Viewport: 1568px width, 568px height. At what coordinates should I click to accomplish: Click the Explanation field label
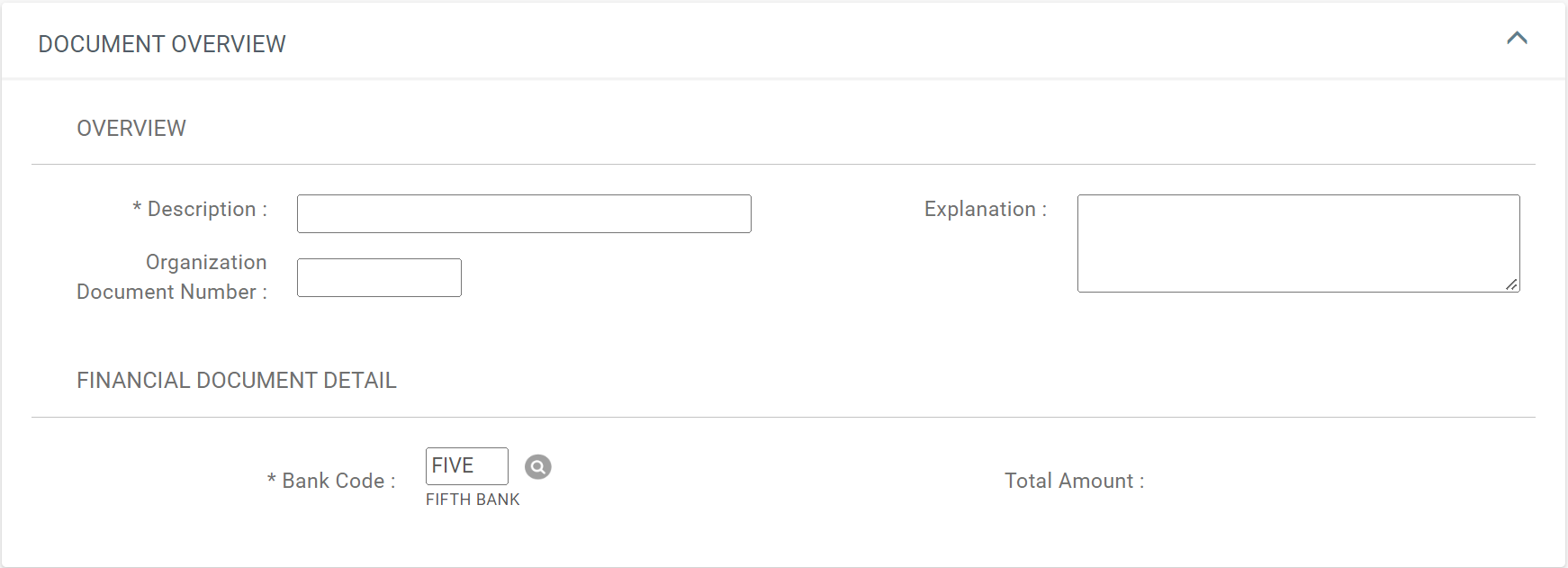986,209
